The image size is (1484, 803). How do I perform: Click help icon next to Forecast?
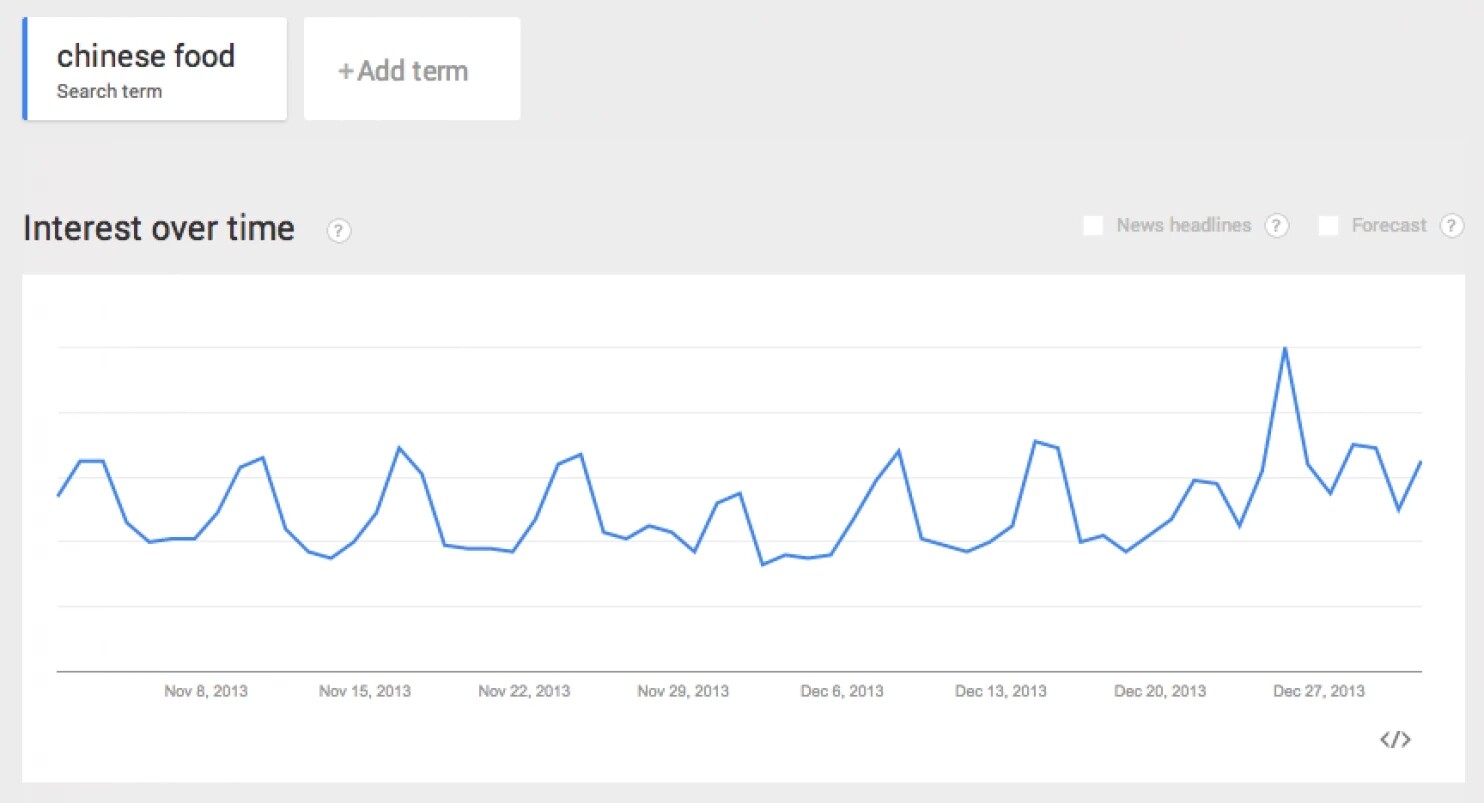pos(1451,226)
